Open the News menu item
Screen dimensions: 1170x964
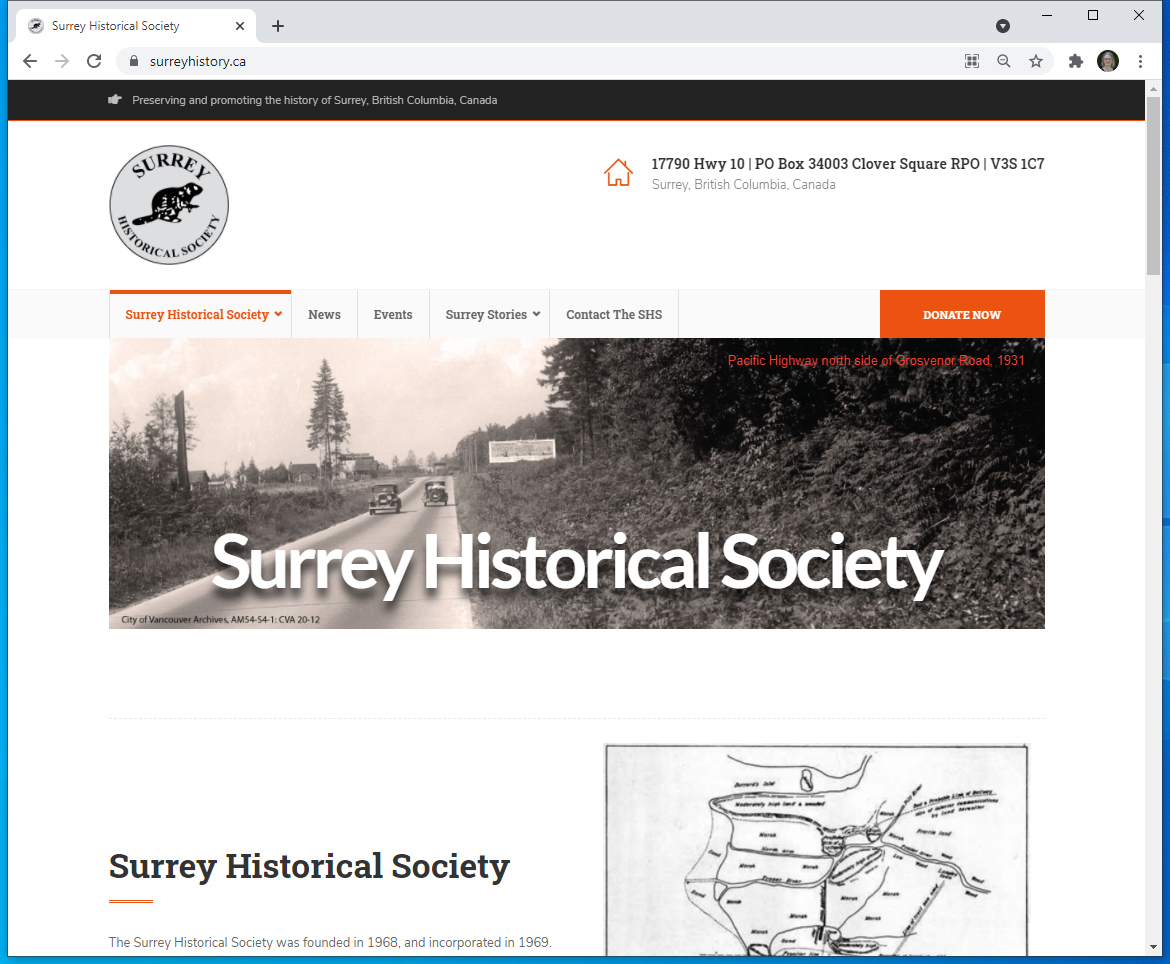pos(324,314)
